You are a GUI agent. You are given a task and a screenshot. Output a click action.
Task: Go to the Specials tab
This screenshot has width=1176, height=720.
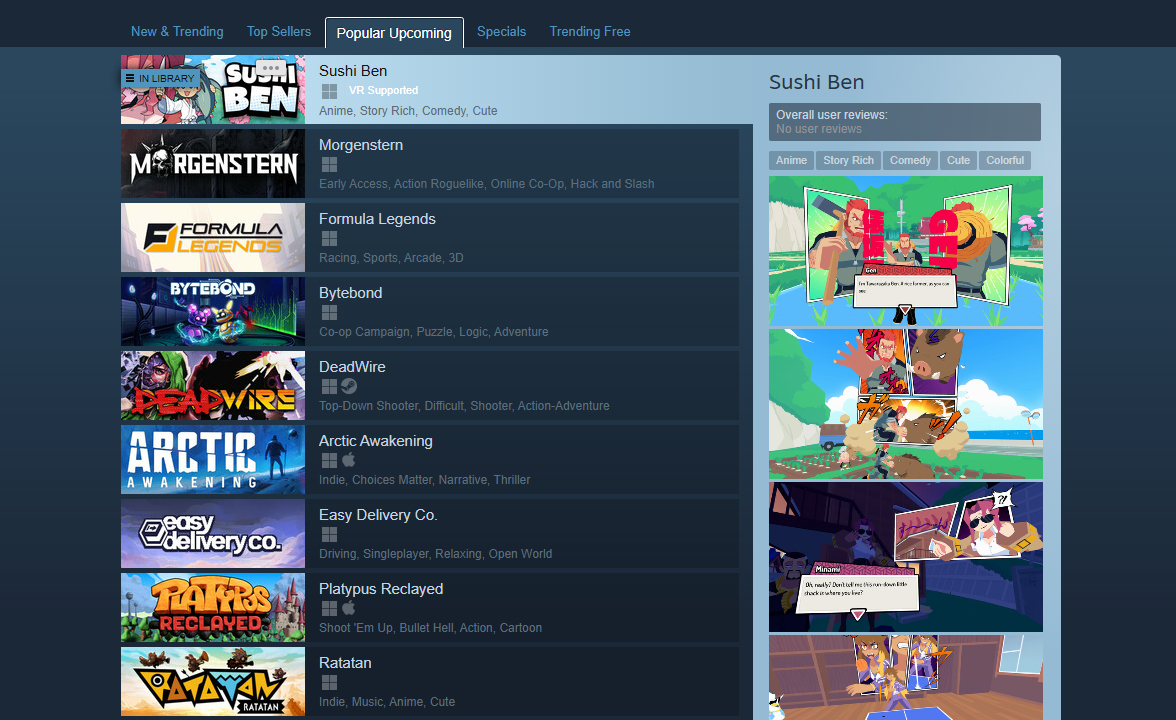501,31
